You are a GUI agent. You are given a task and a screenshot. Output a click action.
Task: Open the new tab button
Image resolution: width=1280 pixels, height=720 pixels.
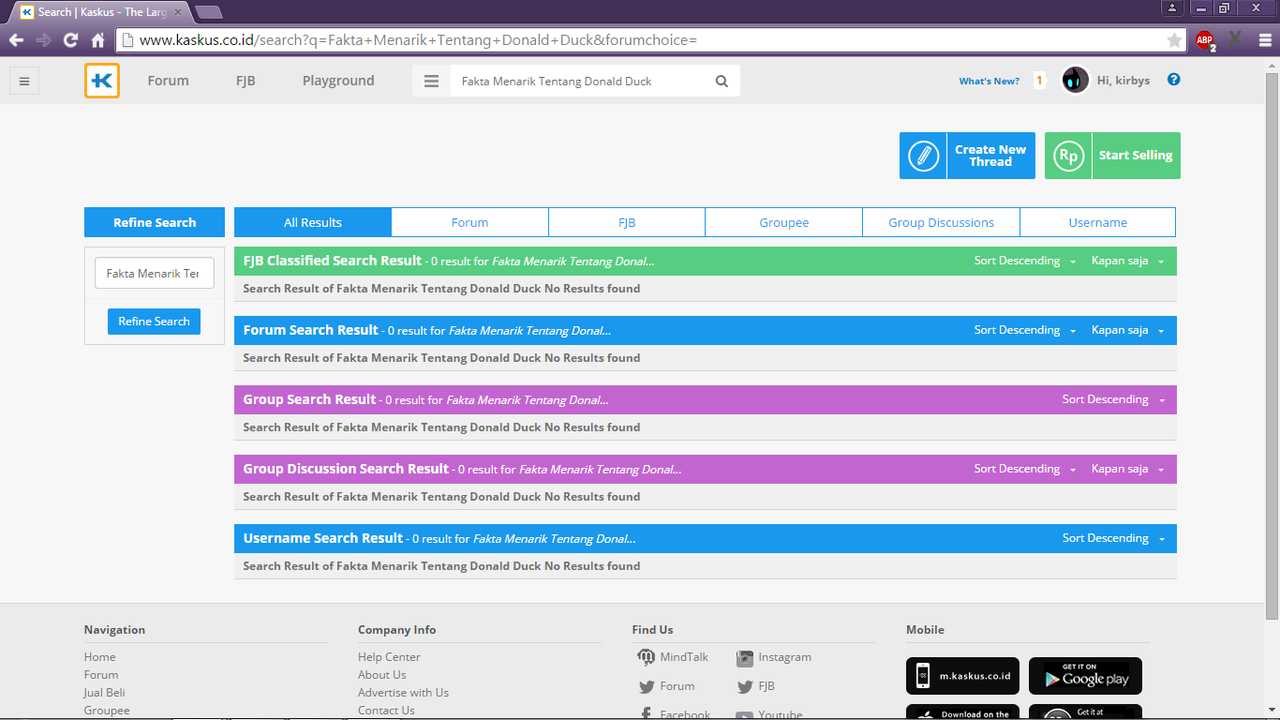(208, 12)
